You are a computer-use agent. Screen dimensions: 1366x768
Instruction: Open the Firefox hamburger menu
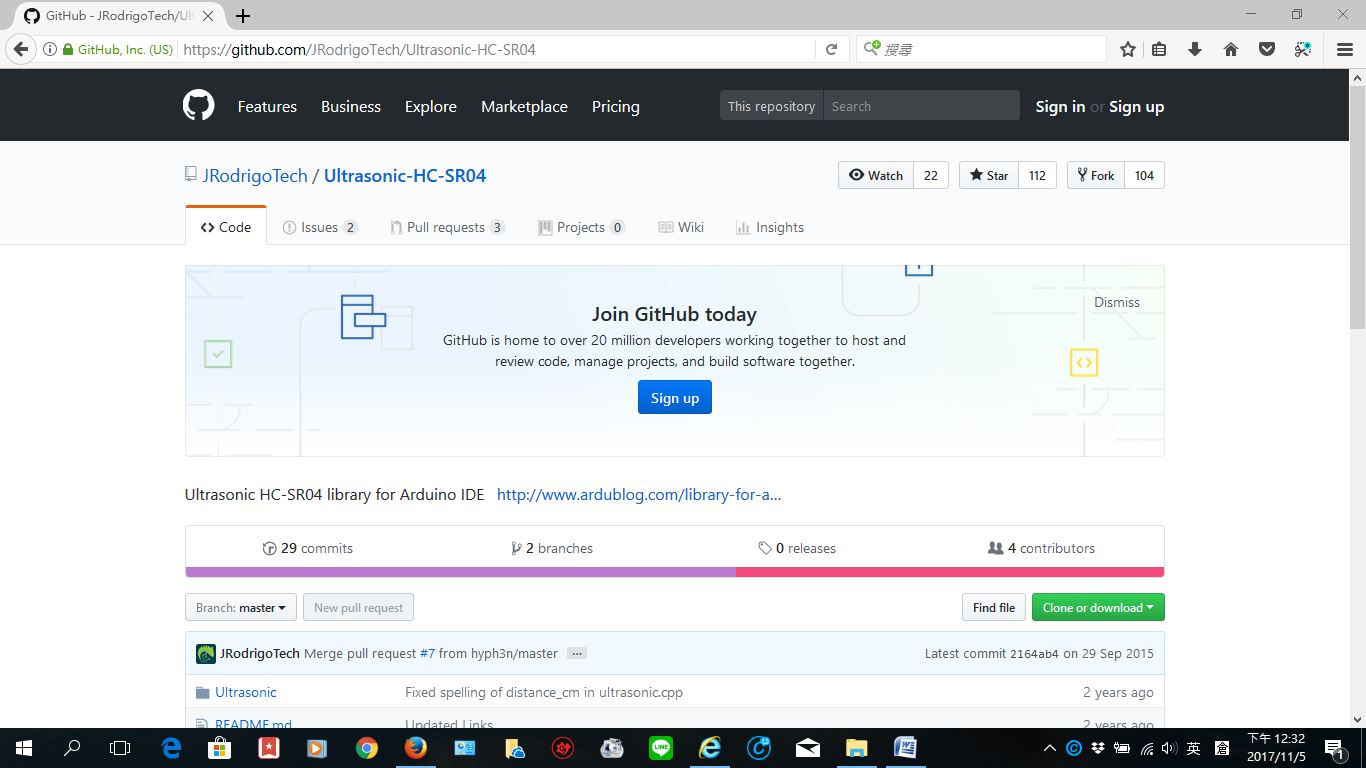coord(1345,49)
